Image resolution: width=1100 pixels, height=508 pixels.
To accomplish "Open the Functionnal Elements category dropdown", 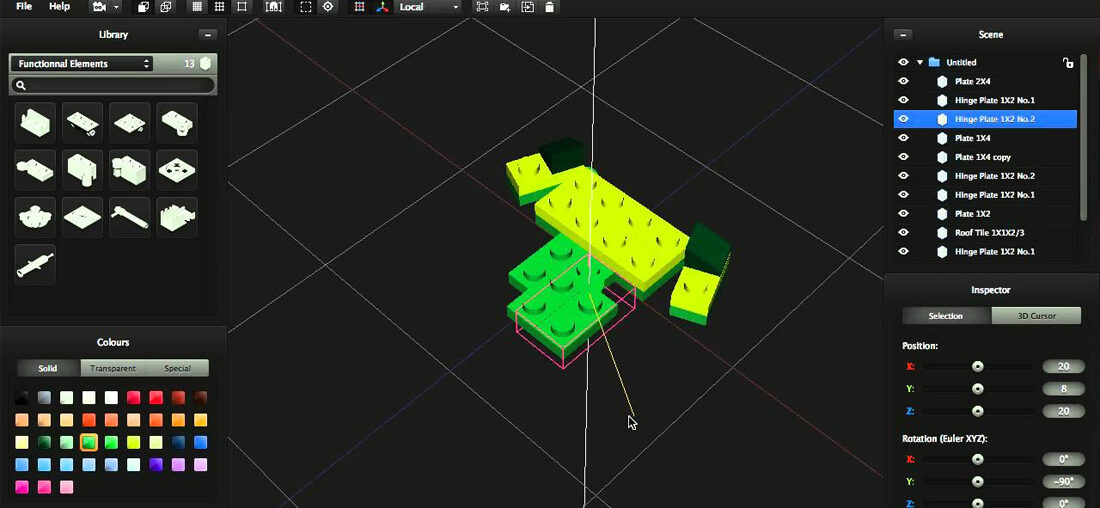I will point(81,64).
